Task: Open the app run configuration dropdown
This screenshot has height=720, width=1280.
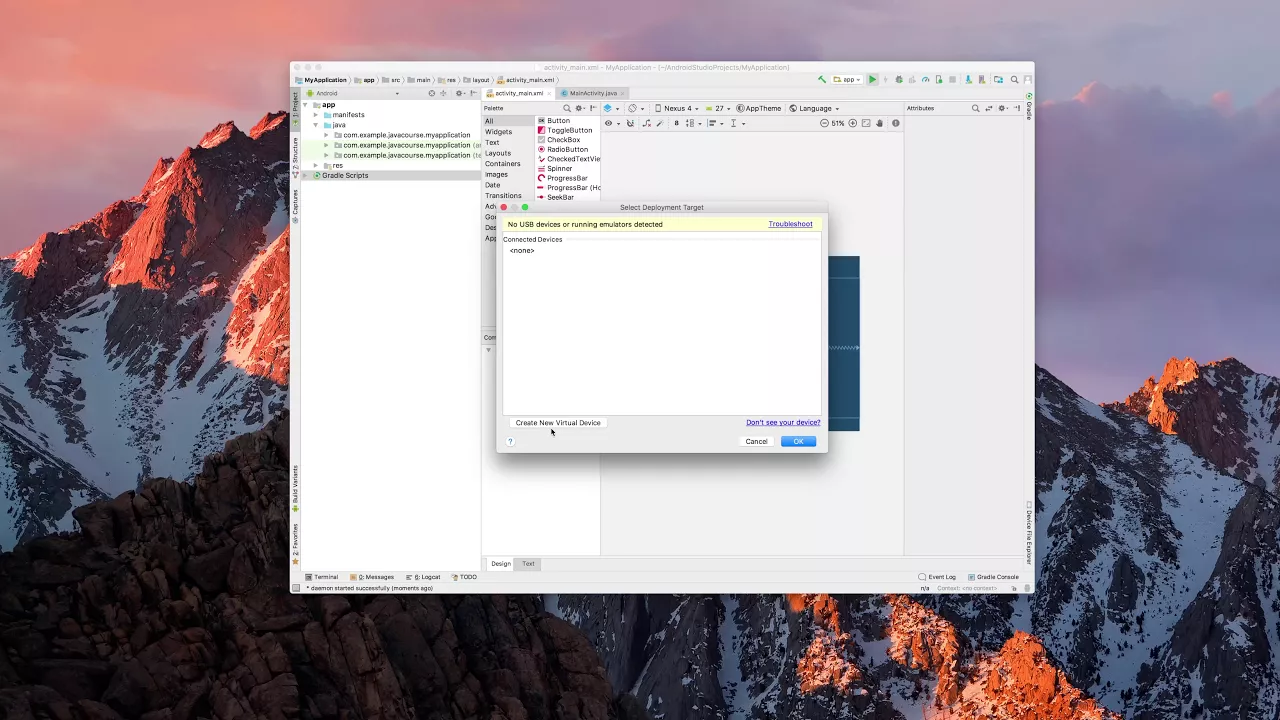Action: pyautogui.click(x=847, y=79)
